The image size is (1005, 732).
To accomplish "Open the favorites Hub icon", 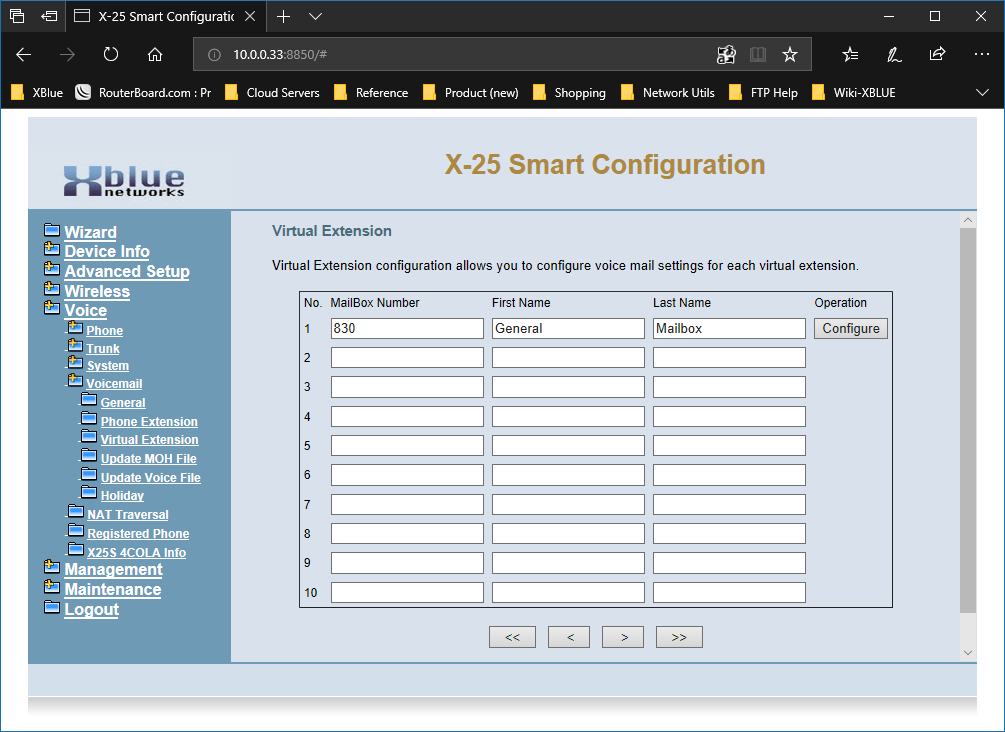I will pyautogui.click(x=850, y=55).
